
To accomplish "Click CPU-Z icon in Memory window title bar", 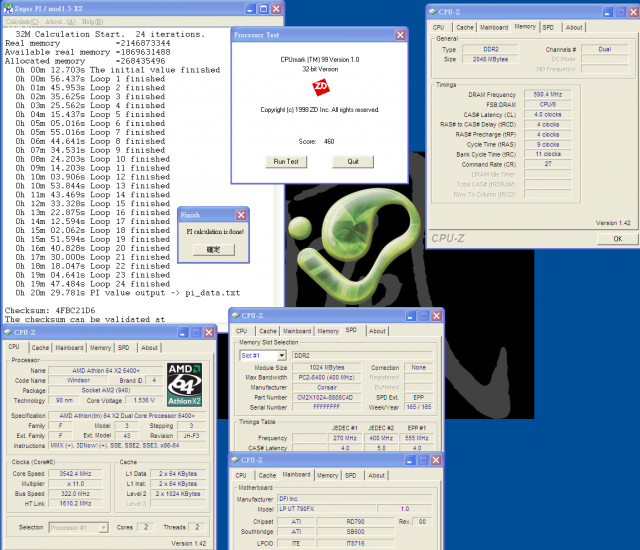I will [x=432, y=12].
